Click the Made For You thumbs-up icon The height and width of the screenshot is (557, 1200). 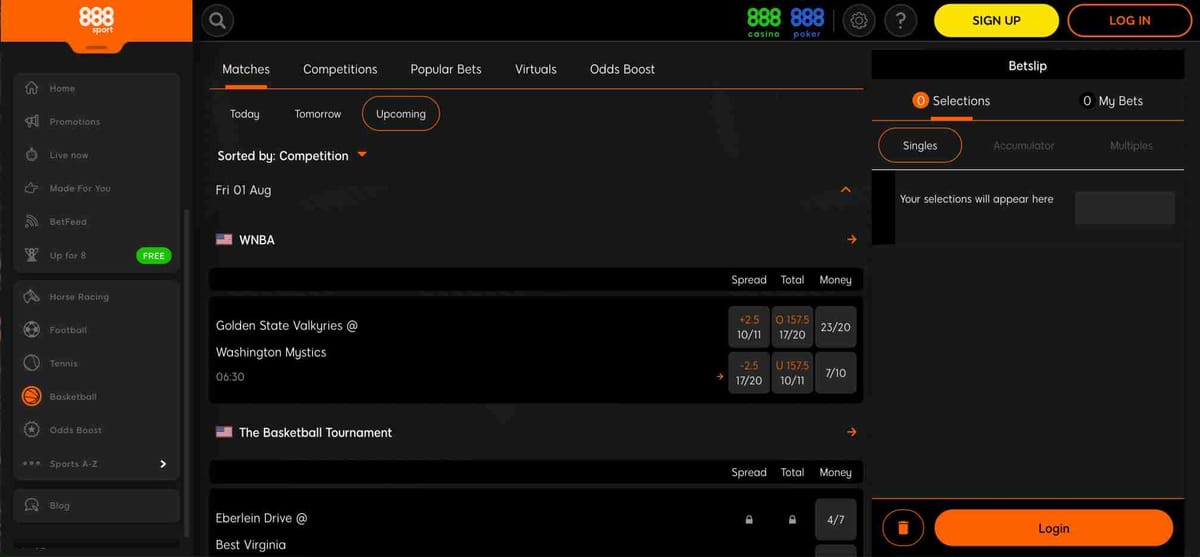(32, 188)
